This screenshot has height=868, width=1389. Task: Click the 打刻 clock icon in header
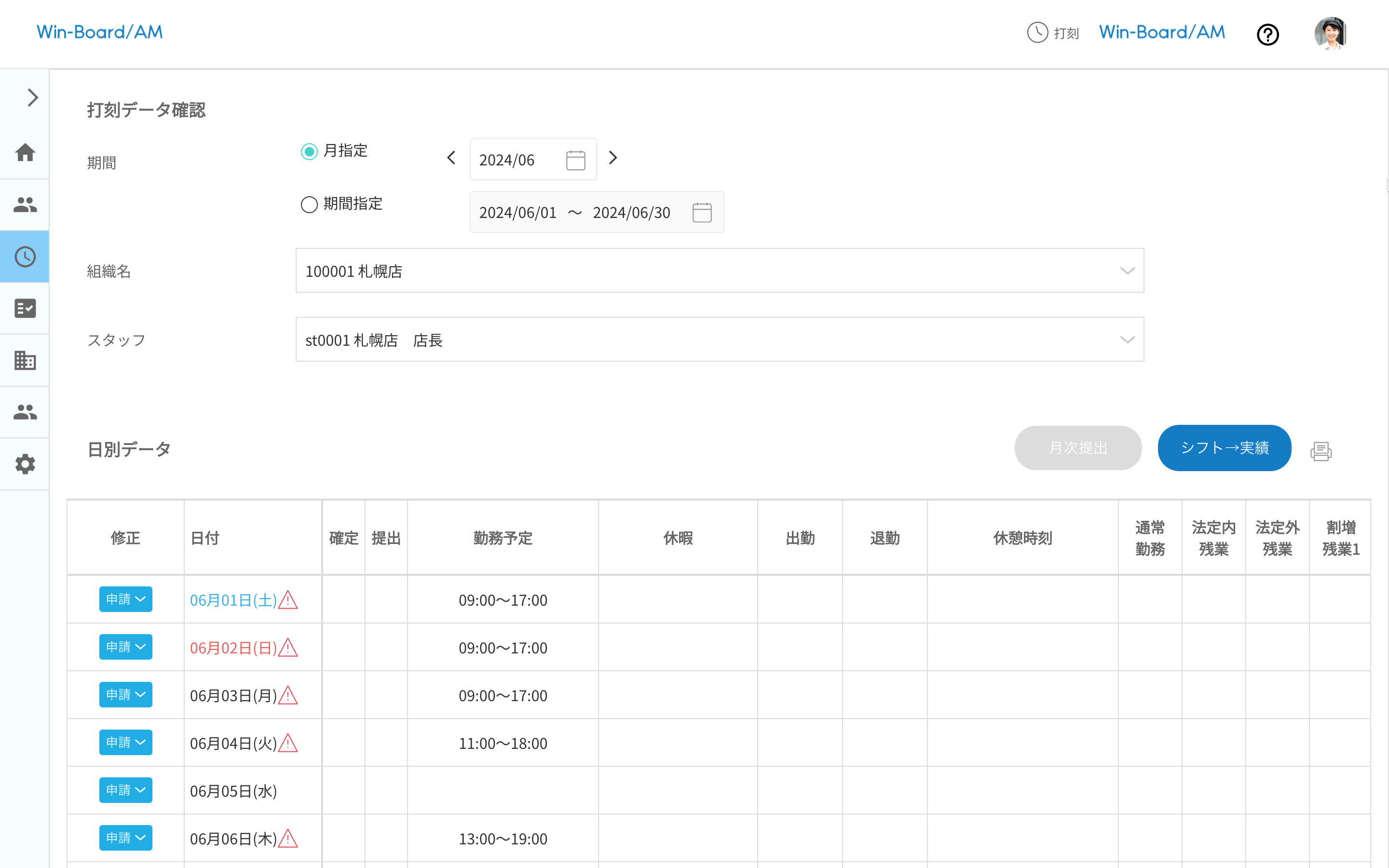coord(1037,33)
